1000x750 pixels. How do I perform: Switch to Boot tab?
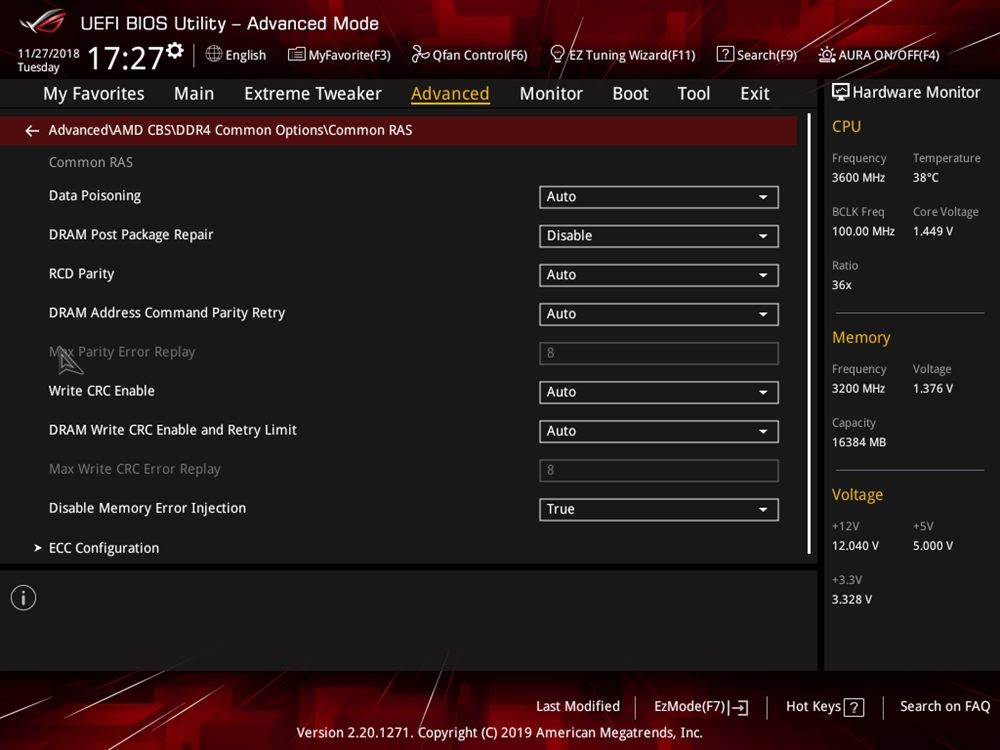630,94
